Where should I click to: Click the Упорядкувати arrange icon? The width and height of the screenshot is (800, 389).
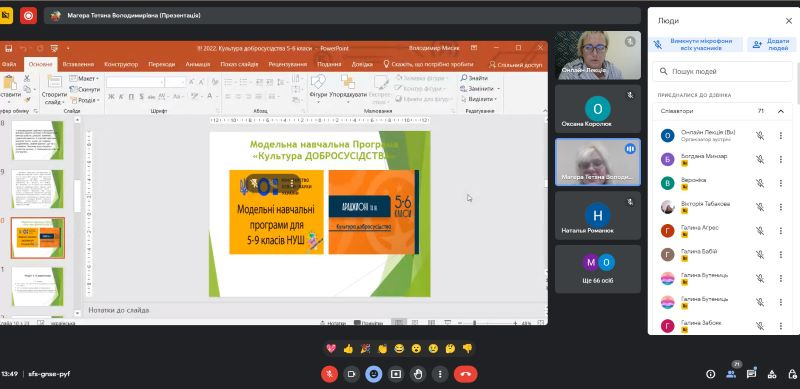click(x=348, y=82)
